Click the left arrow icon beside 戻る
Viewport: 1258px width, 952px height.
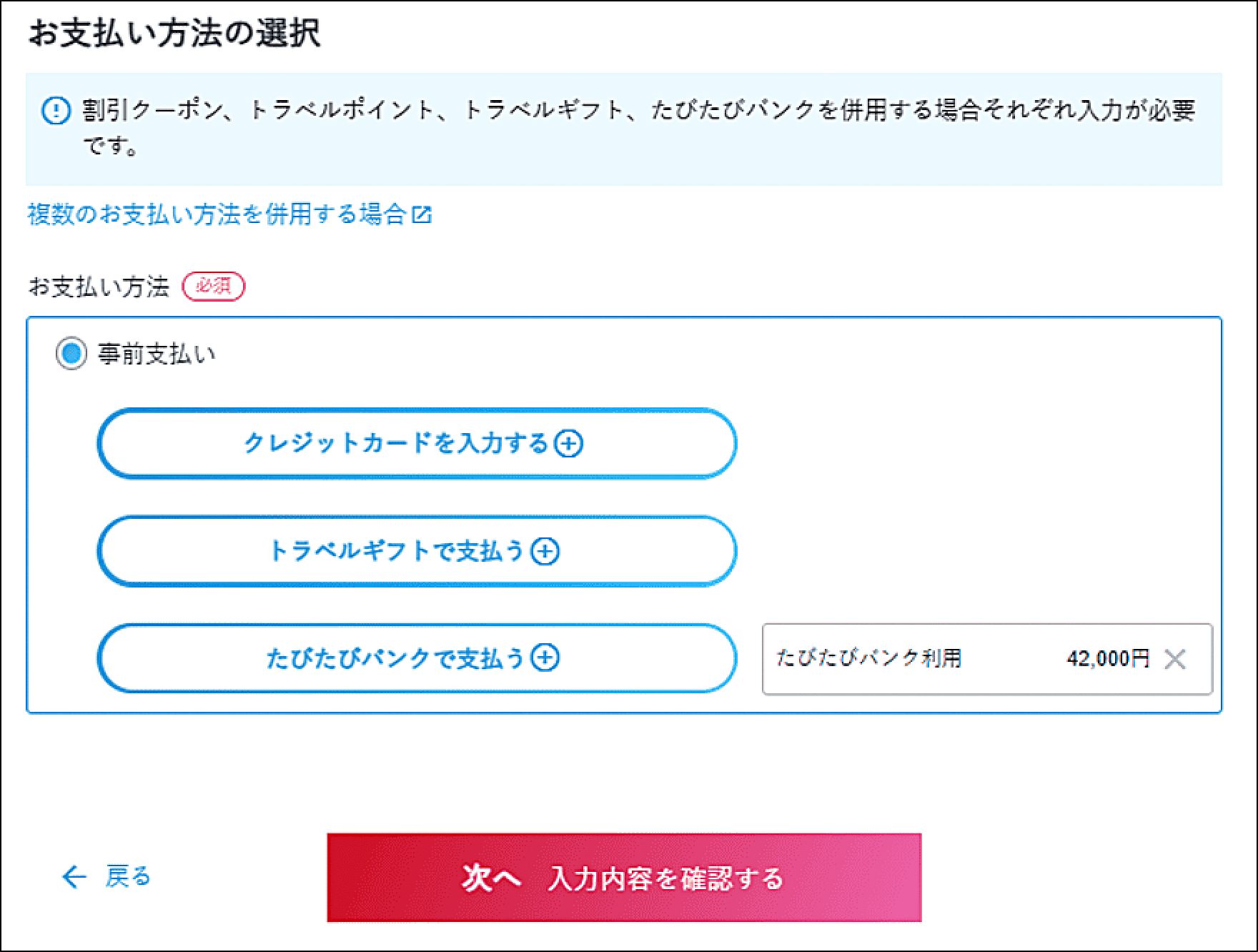pos(74,877)
